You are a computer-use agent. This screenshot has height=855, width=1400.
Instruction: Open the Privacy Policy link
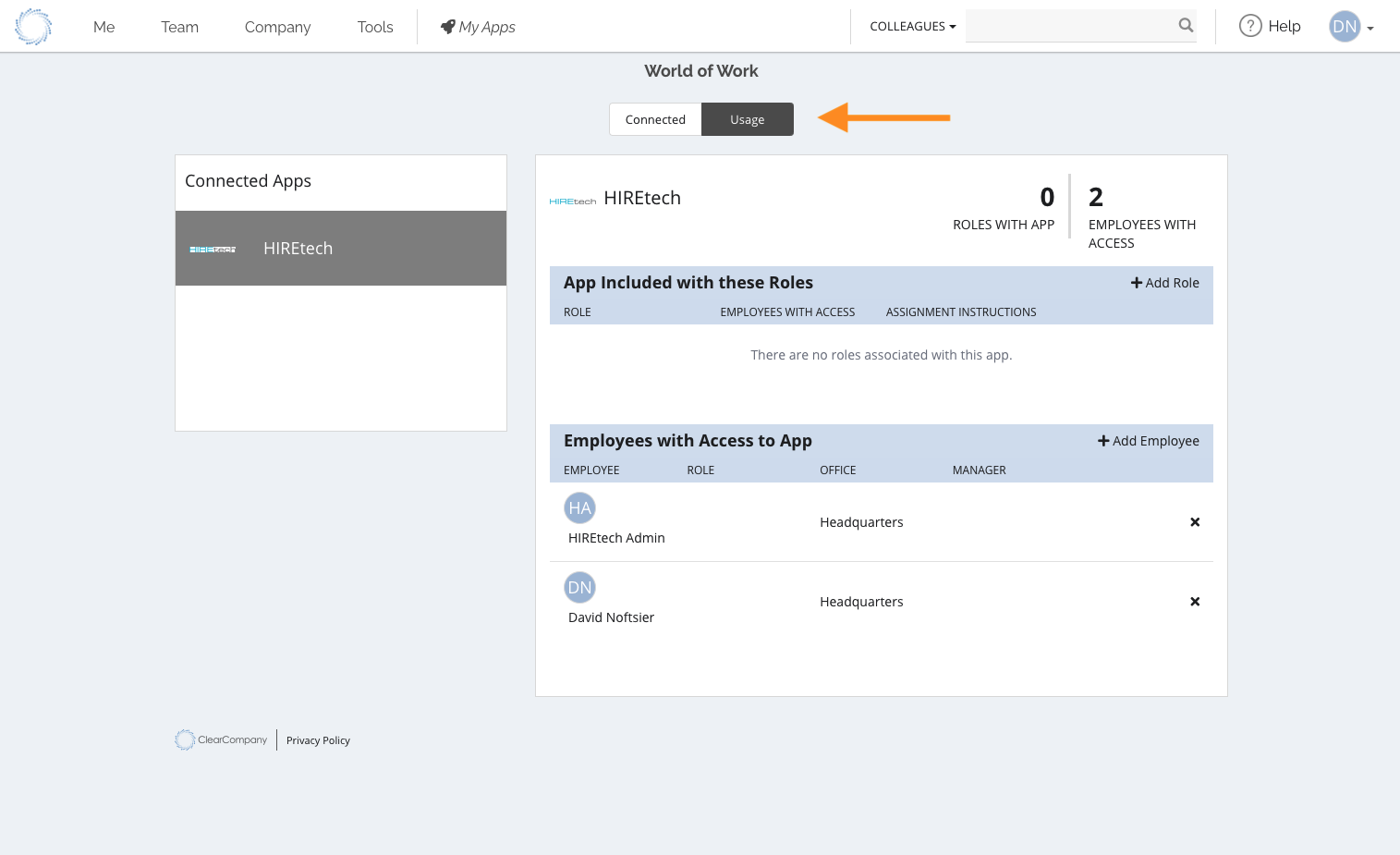[318, 740]
